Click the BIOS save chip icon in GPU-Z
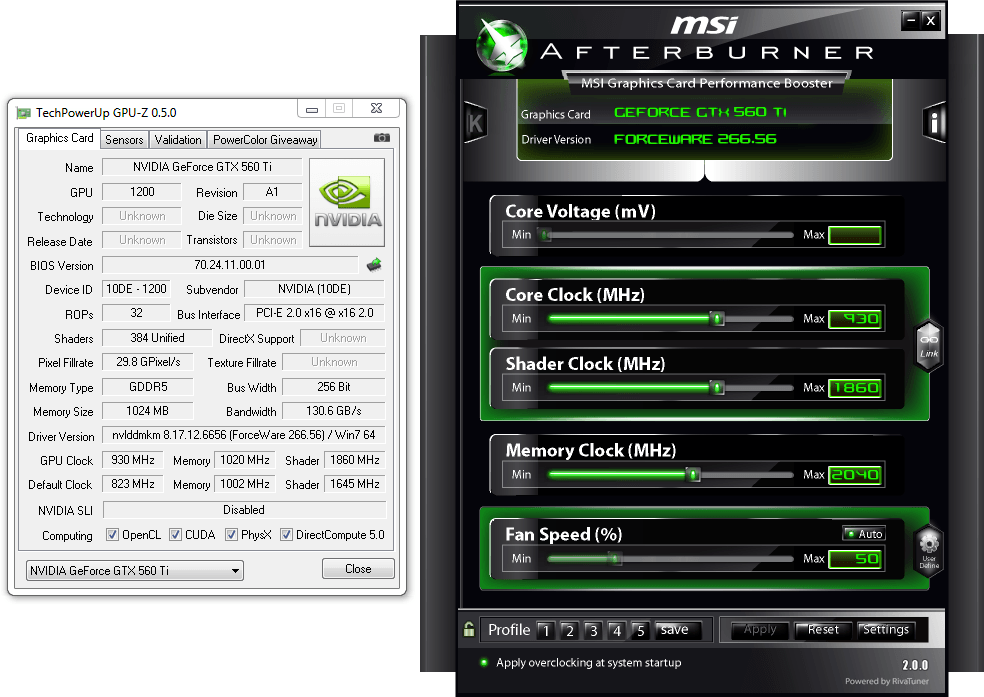 point(374,265)
